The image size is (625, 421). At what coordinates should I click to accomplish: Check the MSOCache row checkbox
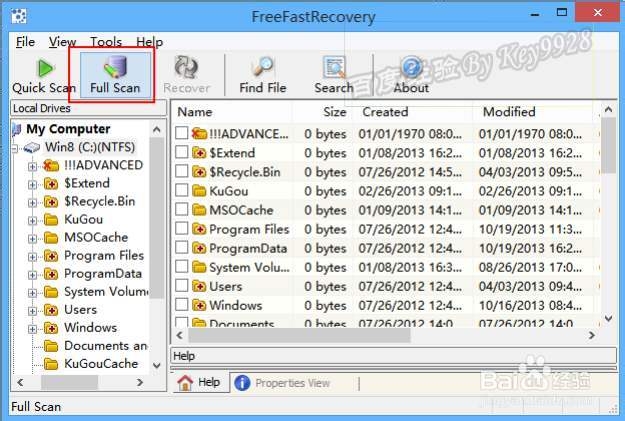coord(182,209)
